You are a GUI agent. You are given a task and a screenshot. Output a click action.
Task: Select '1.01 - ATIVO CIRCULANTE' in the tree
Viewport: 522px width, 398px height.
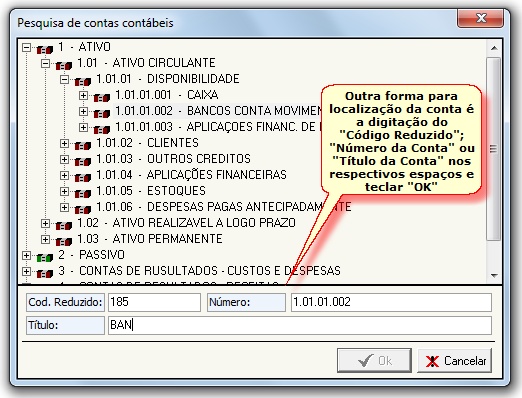(146, 63)
